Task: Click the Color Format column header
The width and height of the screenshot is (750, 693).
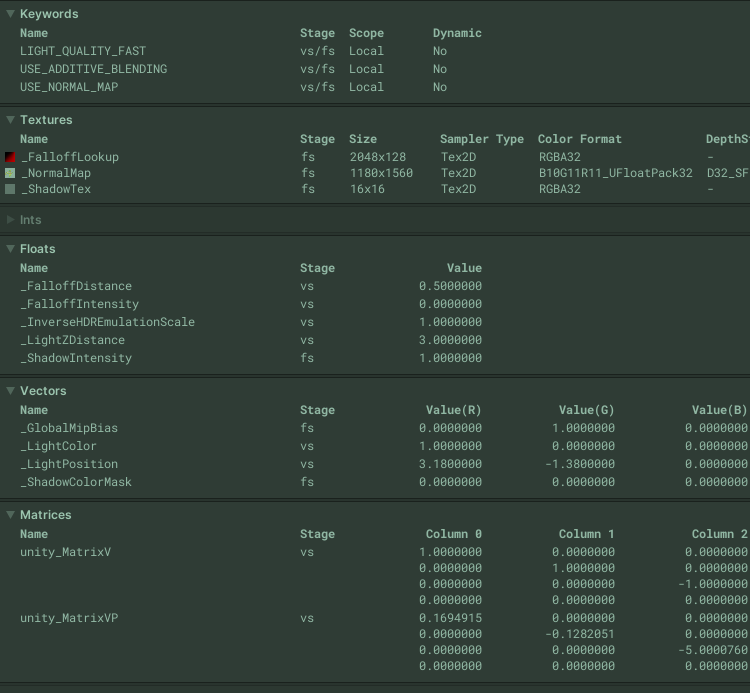Action: [579, 139]
